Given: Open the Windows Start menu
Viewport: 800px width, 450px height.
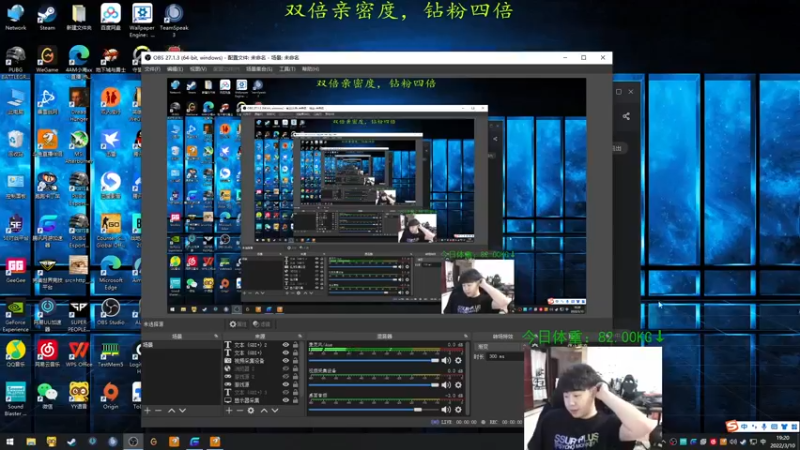Looking at the screenshot, I should [x=10, y=441].
